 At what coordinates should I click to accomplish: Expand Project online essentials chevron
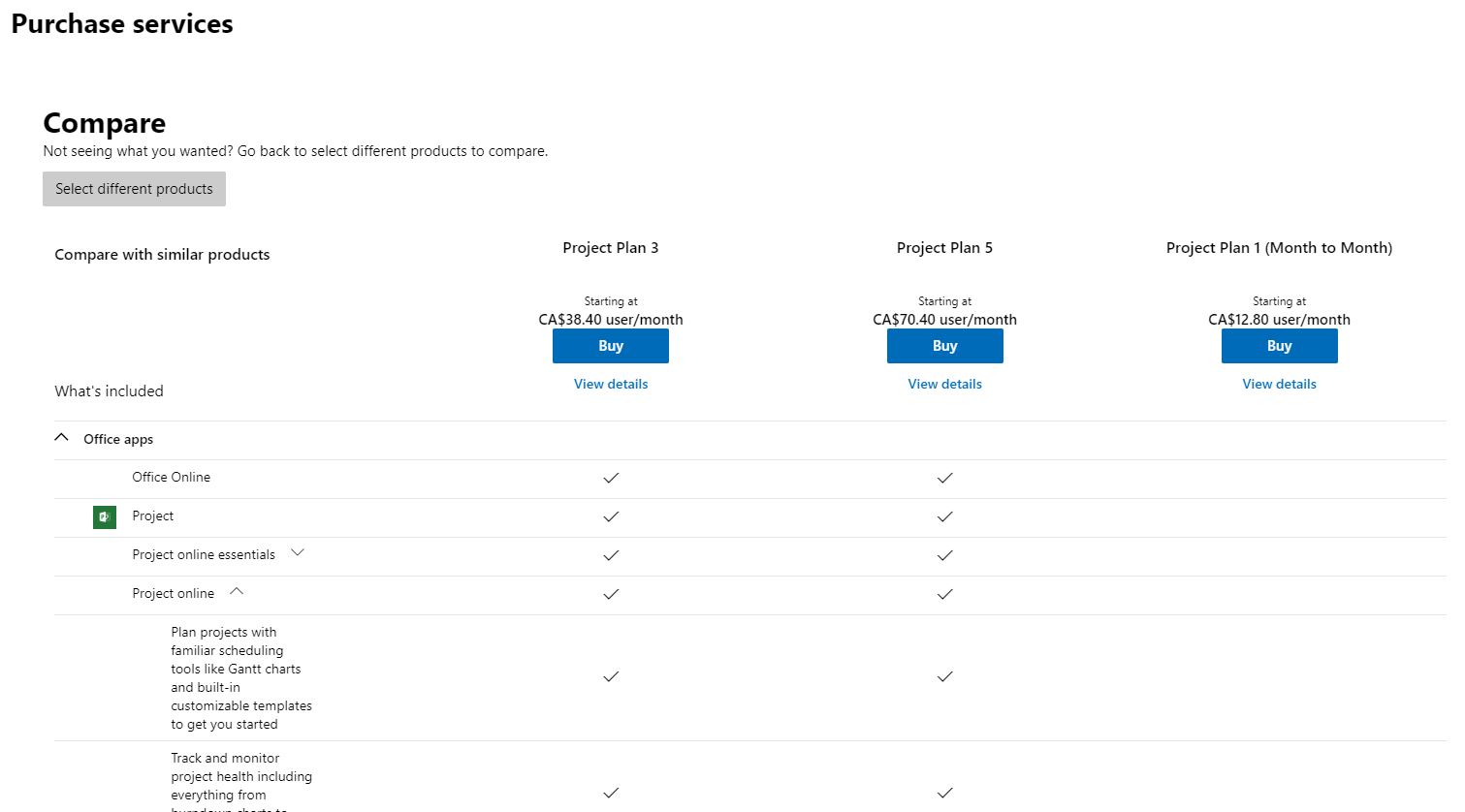coord(298,553)
